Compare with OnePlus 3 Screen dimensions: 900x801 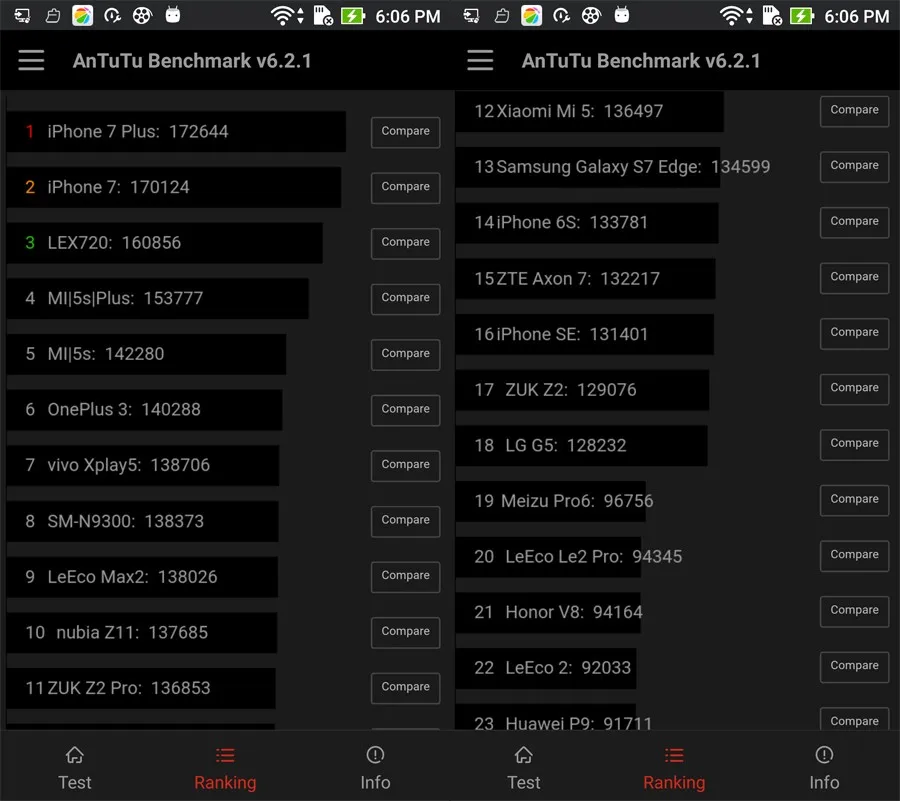405,410
